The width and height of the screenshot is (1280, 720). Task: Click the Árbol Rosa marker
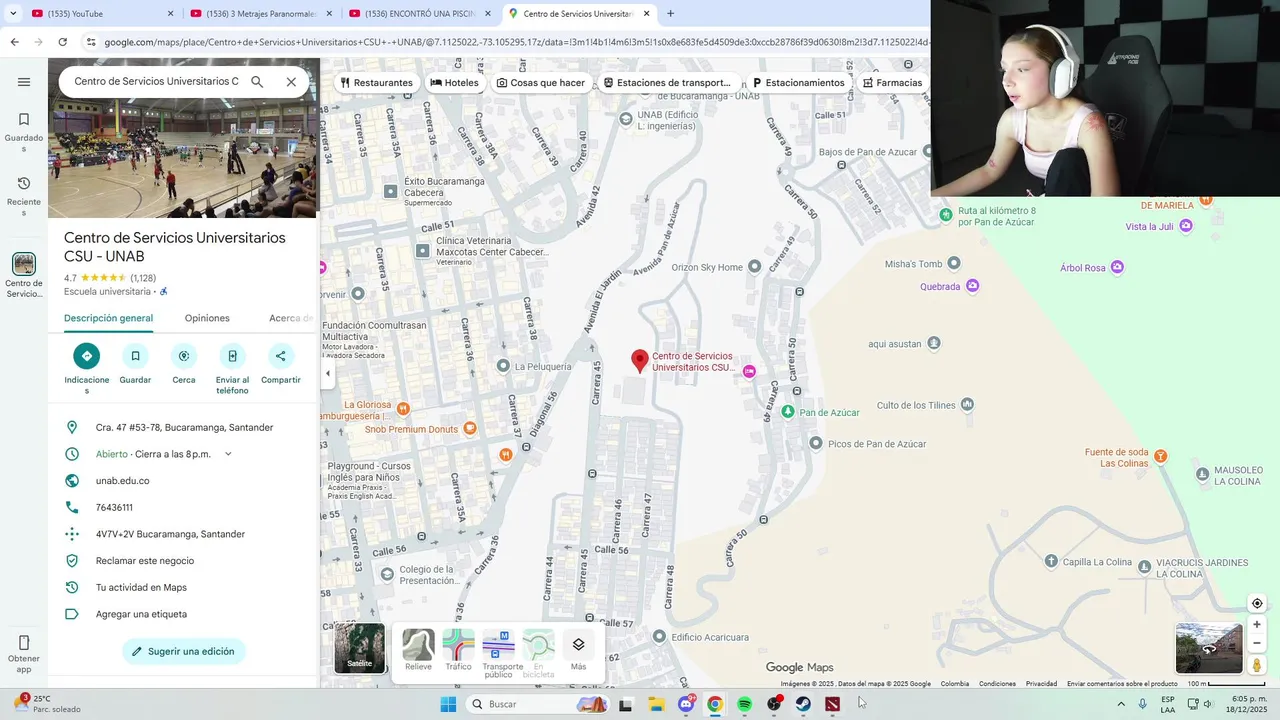pyautogui.click(x=1118, y=267)
